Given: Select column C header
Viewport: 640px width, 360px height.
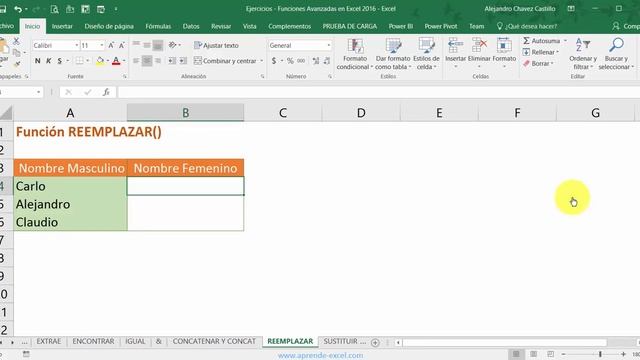Looking at the screenshot, I should click(x=283, y=113).
